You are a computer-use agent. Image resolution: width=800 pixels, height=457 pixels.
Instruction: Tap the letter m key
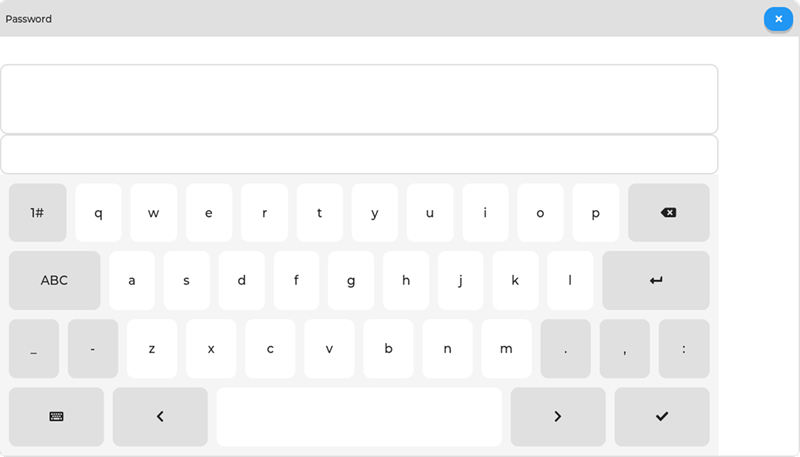coord(506,348)
